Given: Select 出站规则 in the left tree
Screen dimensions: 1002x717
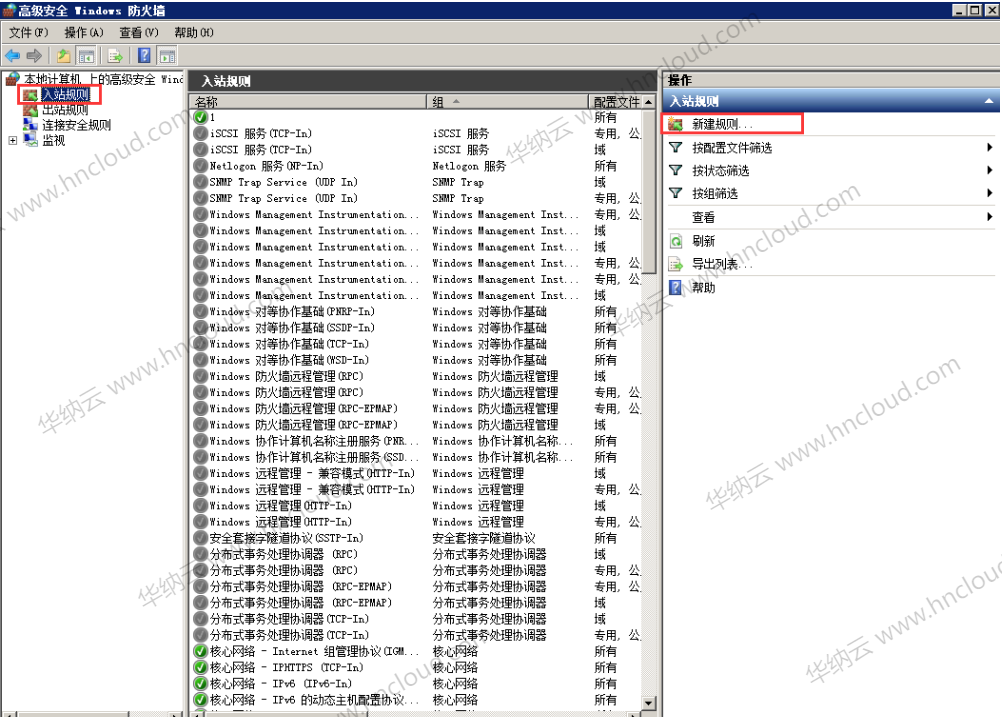Looking at the screenshot, I should click(x=65, y=110).
